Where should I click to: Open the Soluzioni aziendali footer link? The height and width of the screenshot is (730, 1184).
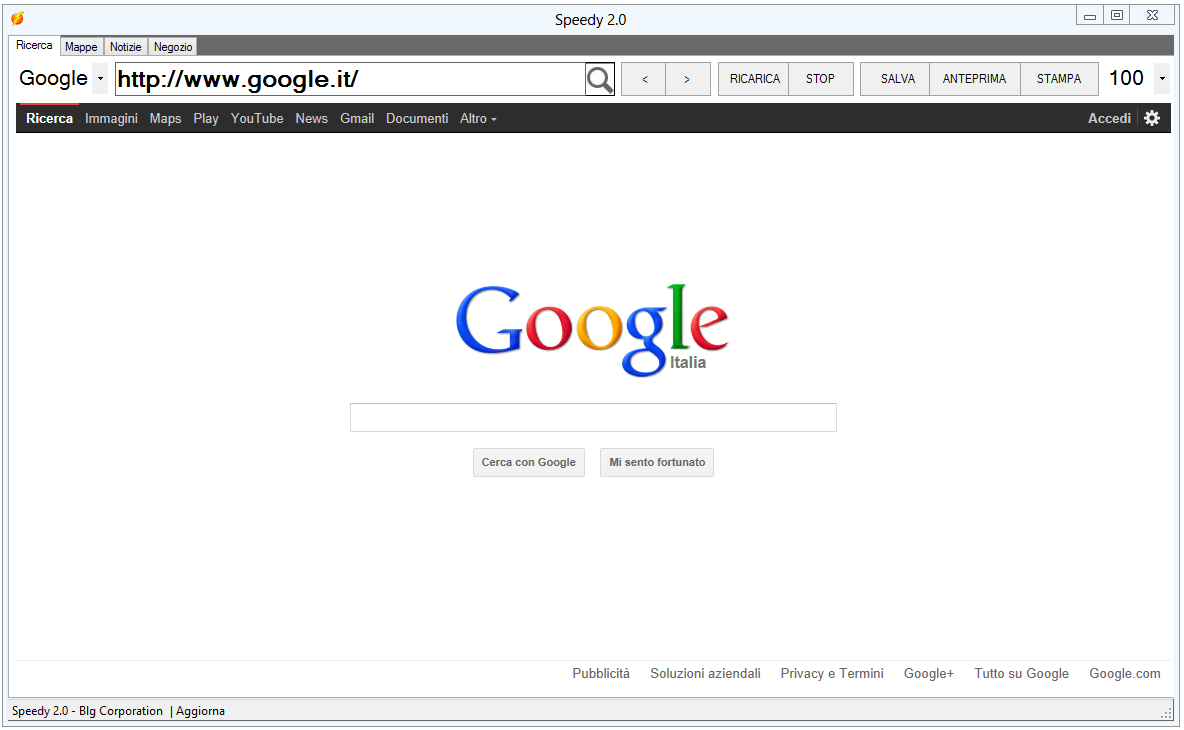[x=705, y=673]
